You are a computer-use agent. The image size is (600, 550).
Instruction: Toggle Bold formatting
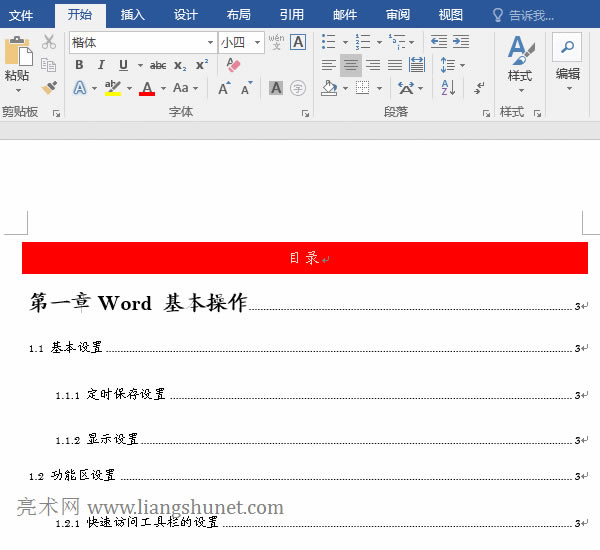[79, 65]
